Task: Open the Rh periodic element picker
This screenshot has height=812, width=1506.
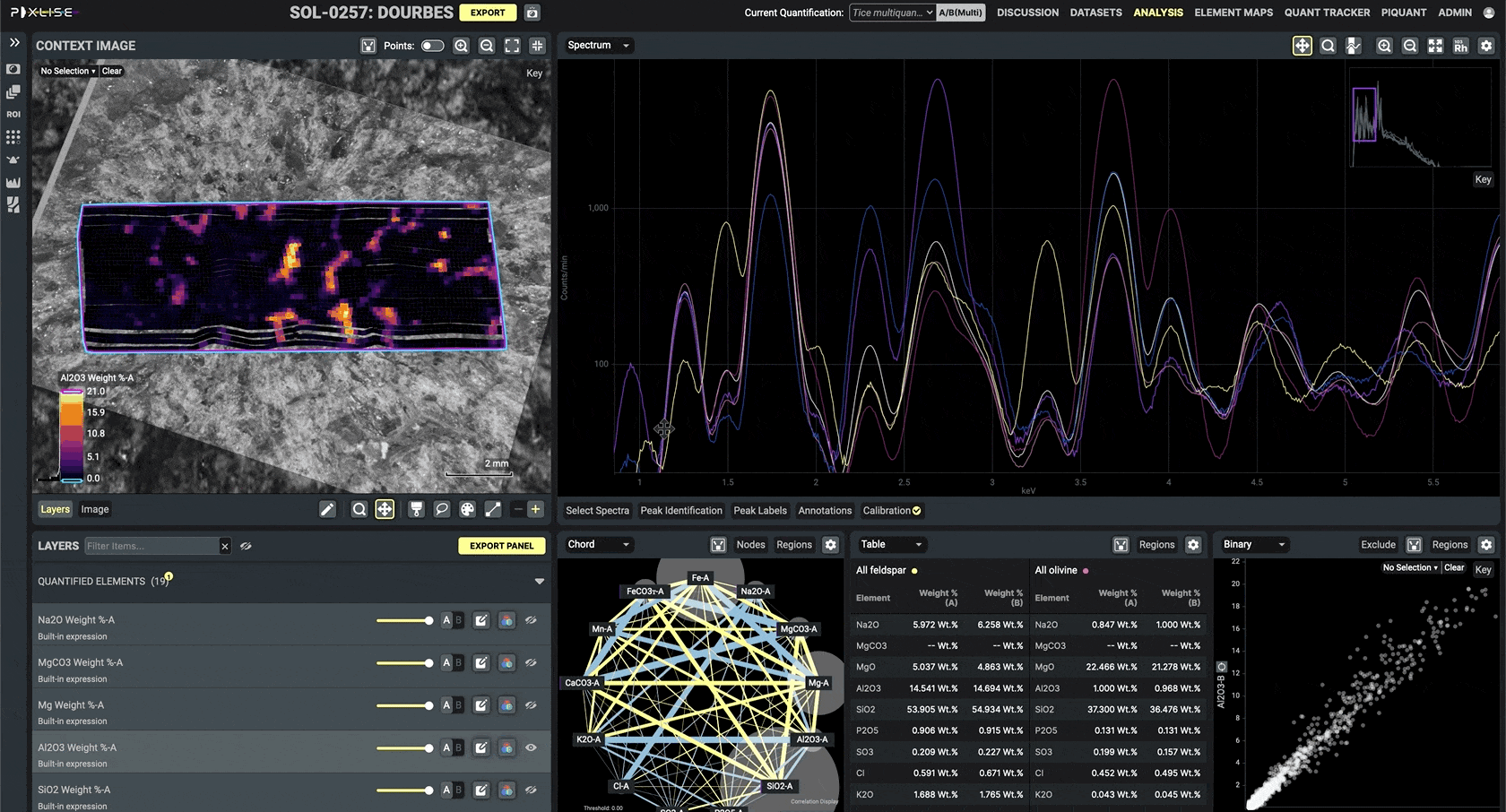Action: (x=1461, y=46)
